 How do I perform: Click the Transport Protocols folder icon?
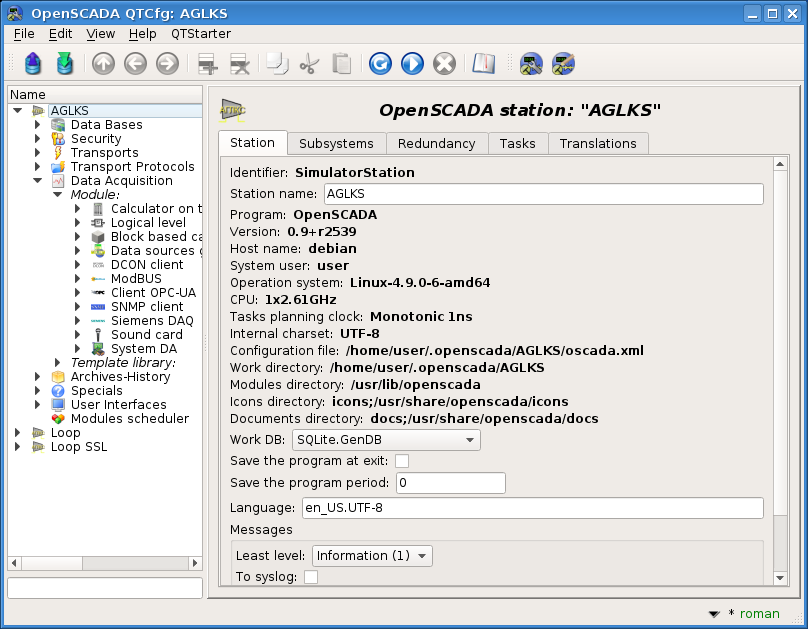pos(58,166)
